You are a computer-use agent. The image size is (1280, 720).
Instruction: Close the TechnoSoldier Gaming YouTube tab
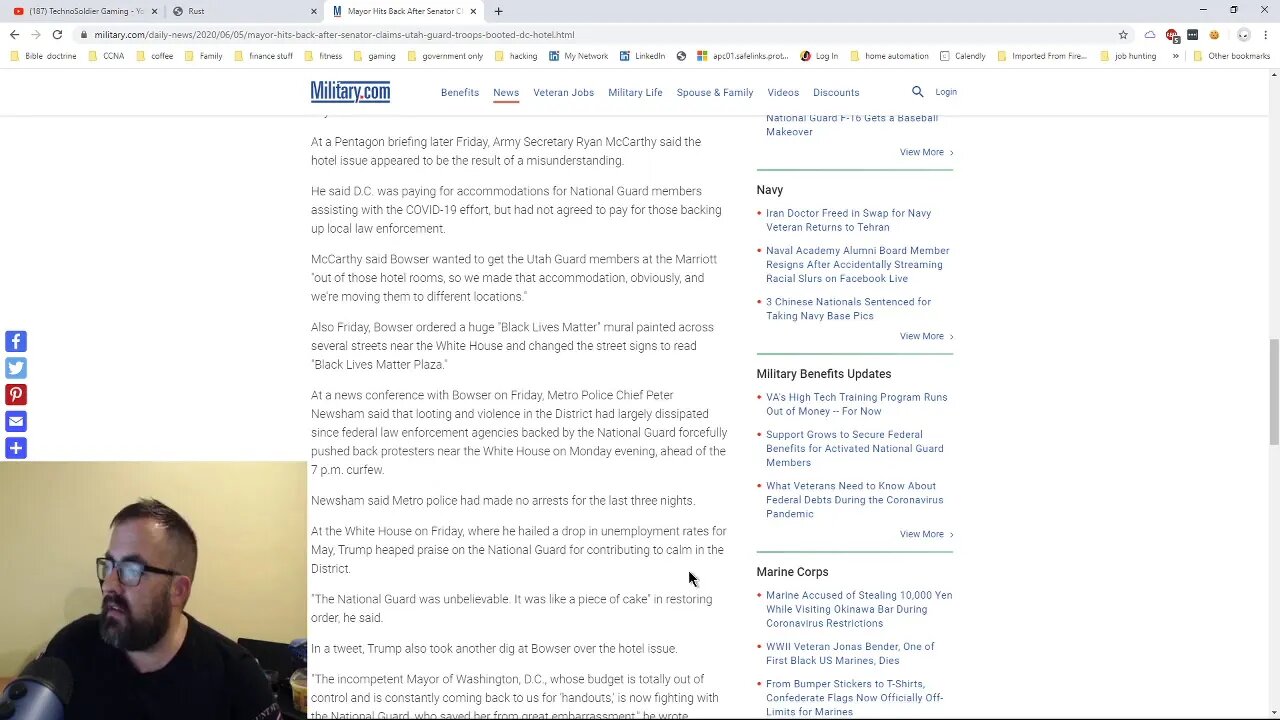pyautogui.click(x=154, y=11)
